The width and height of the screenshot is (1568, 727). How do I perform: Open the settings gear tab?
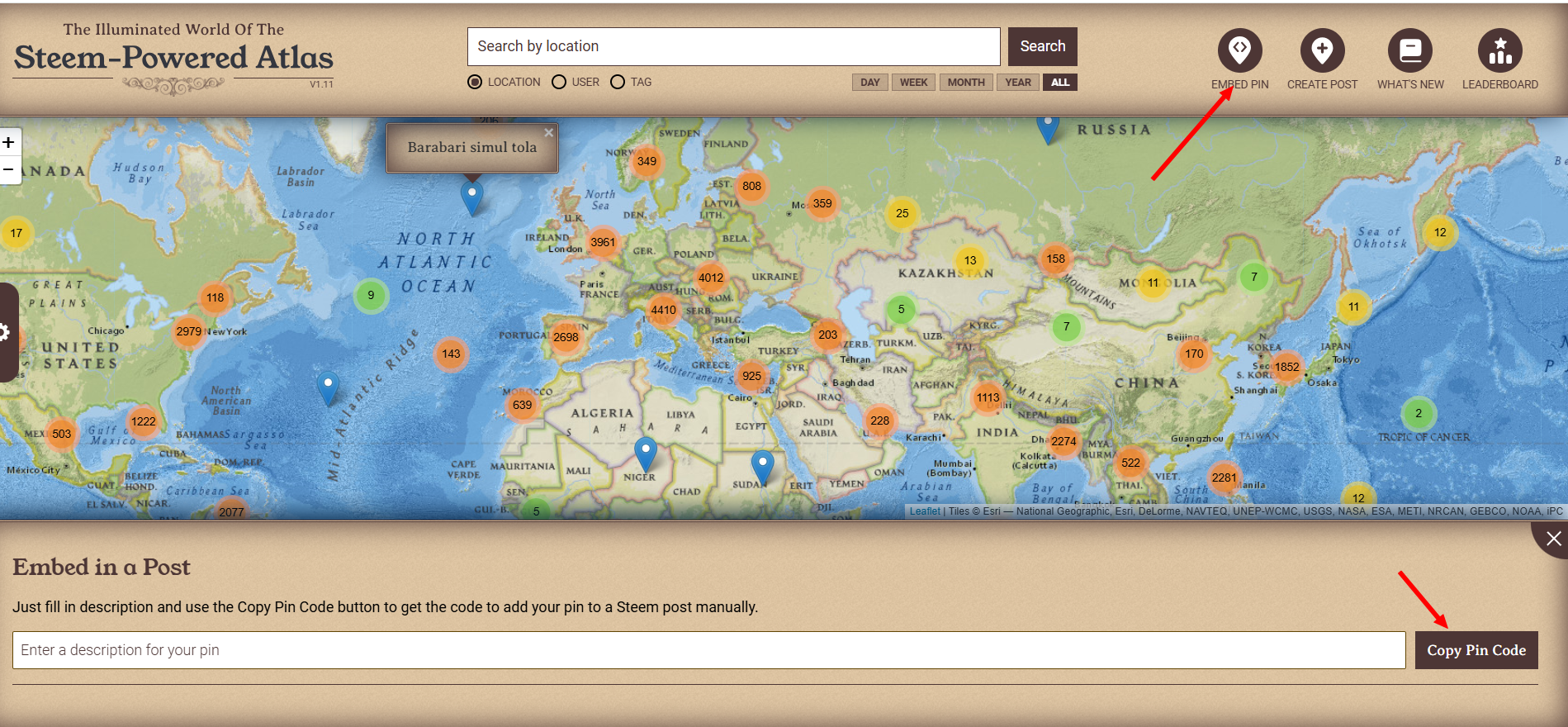pos(7,332)
